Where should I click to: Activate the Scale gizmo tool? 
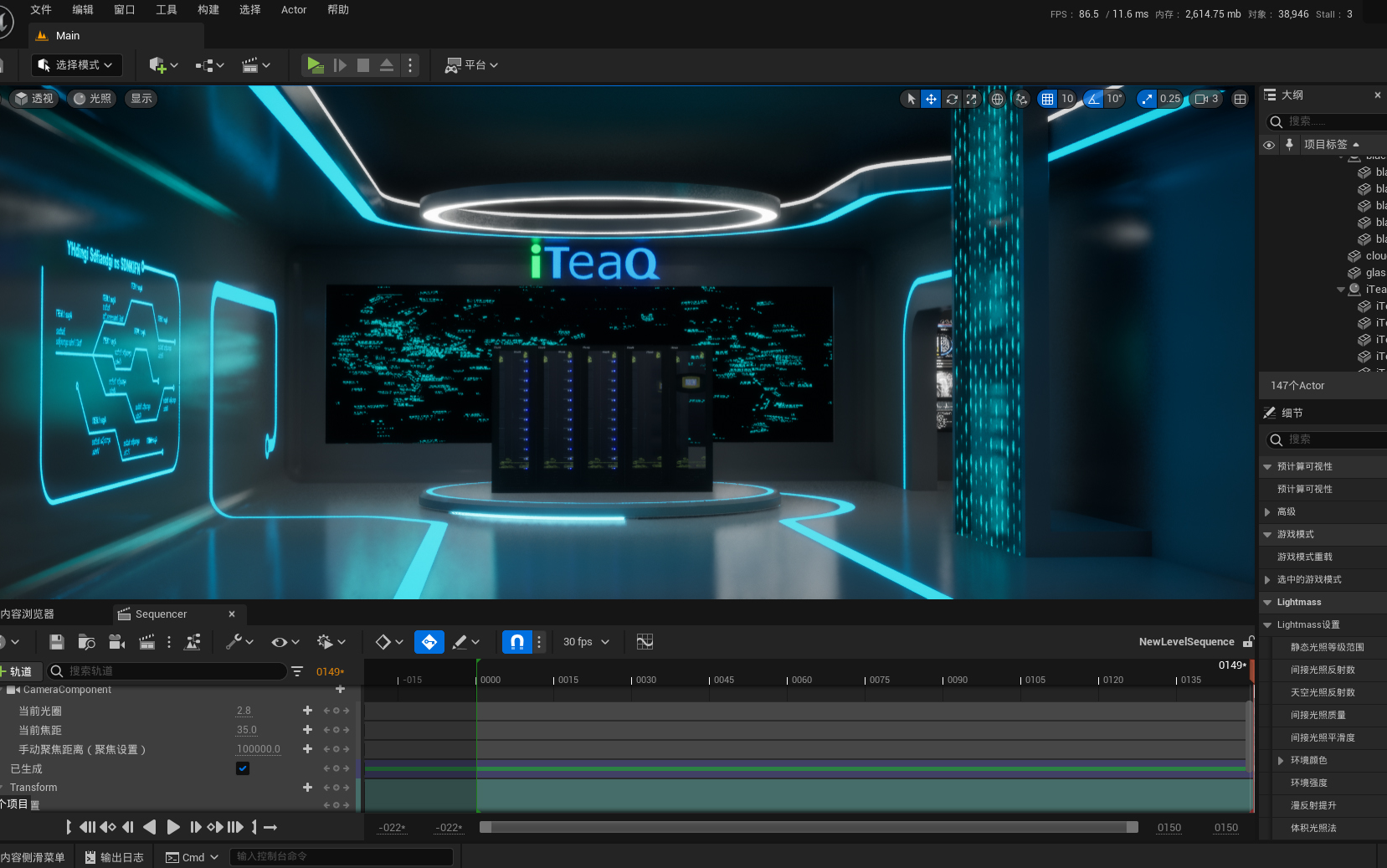click(x=971, y=99)
